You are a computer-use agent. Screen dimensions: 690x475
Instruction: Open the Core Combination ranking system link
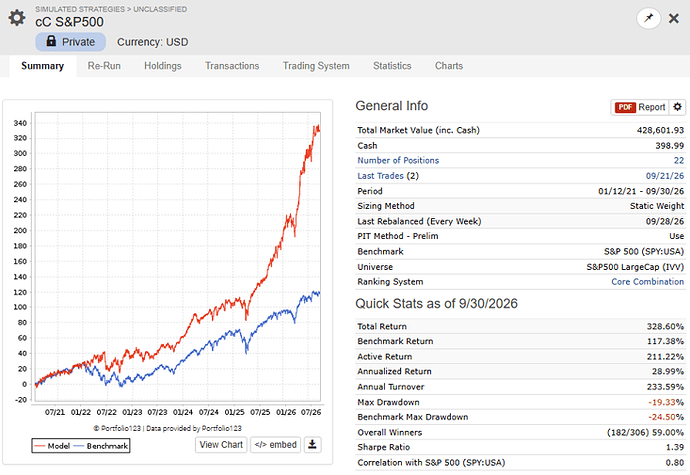648,282
